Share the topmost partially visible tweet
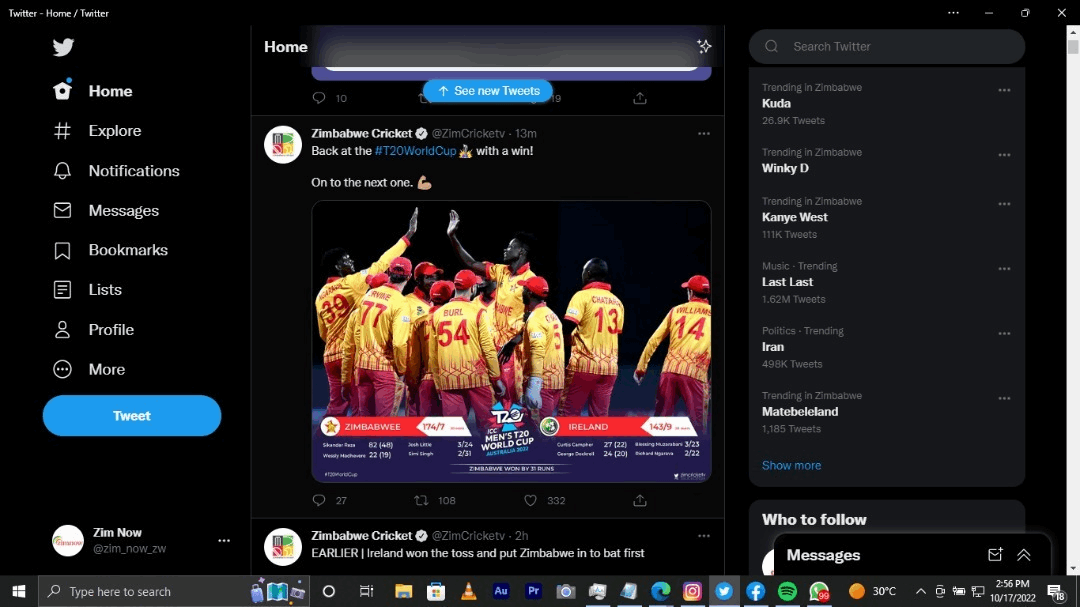This screenshot has width=1080, height=607. click(640, 98)
